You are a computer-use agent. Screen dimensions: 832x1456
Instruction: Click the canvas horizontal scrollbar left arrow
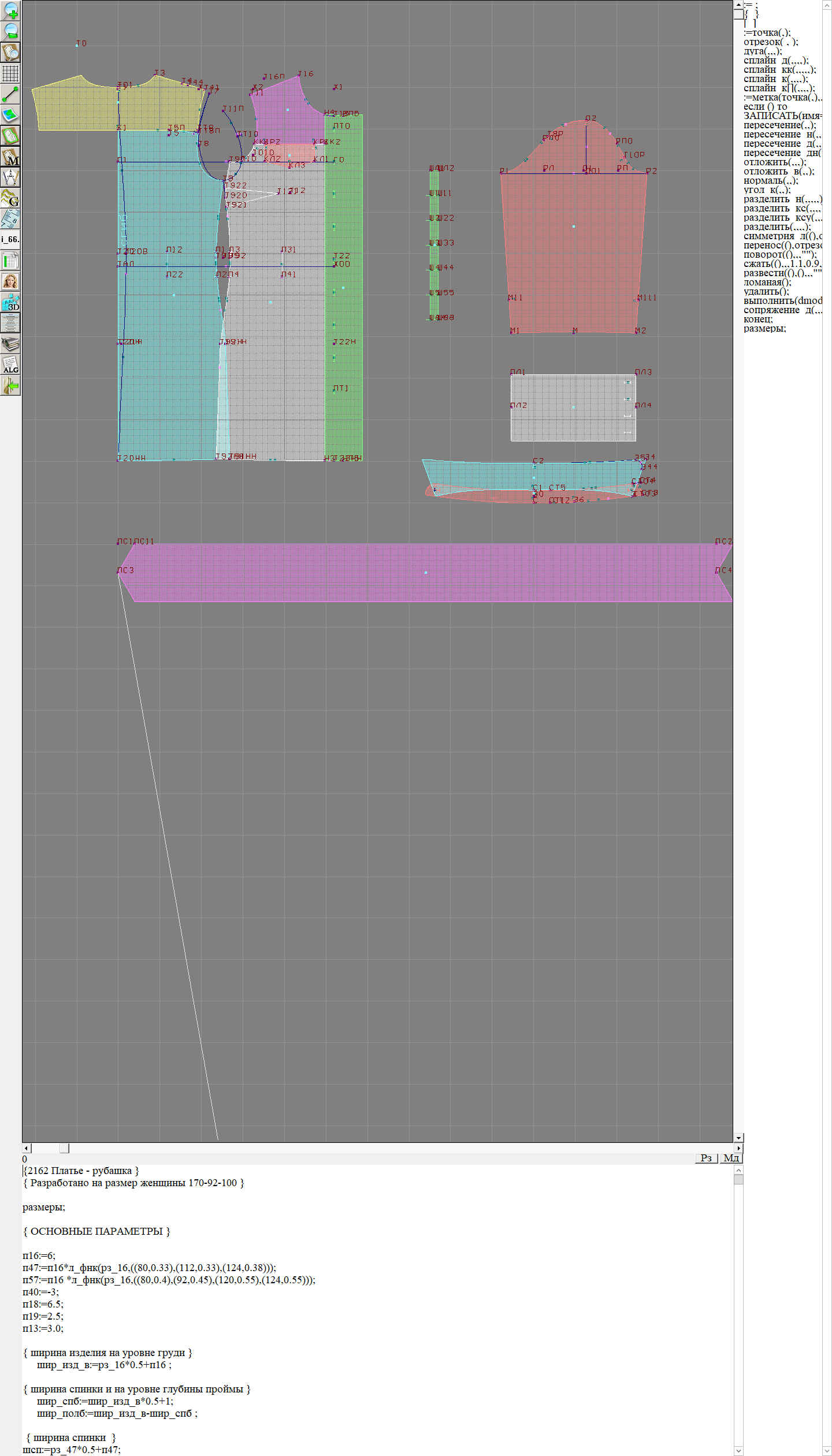[27, 1148]
